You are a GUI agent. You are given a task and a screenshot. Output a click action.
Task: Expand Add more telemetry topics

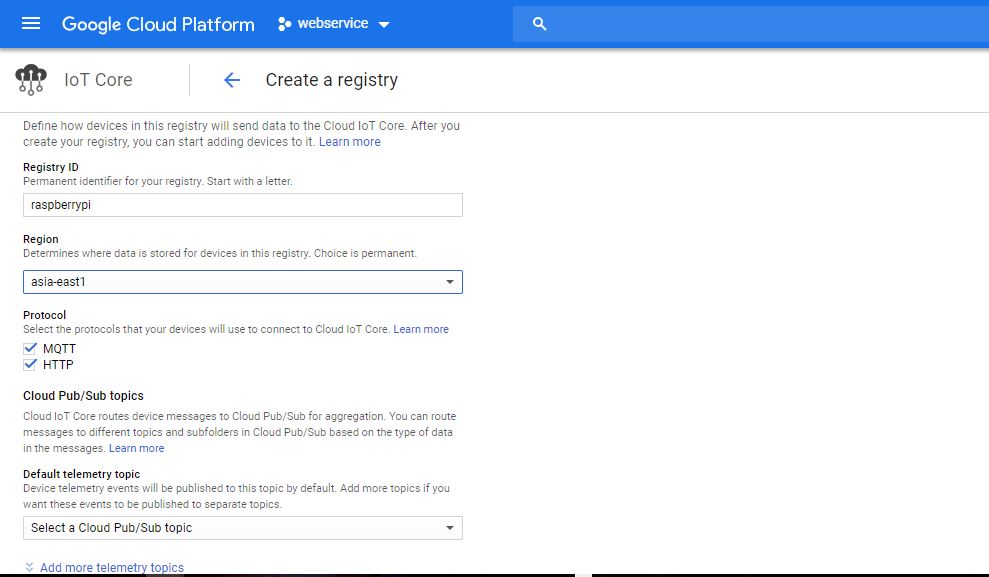[x=112, y=568]
